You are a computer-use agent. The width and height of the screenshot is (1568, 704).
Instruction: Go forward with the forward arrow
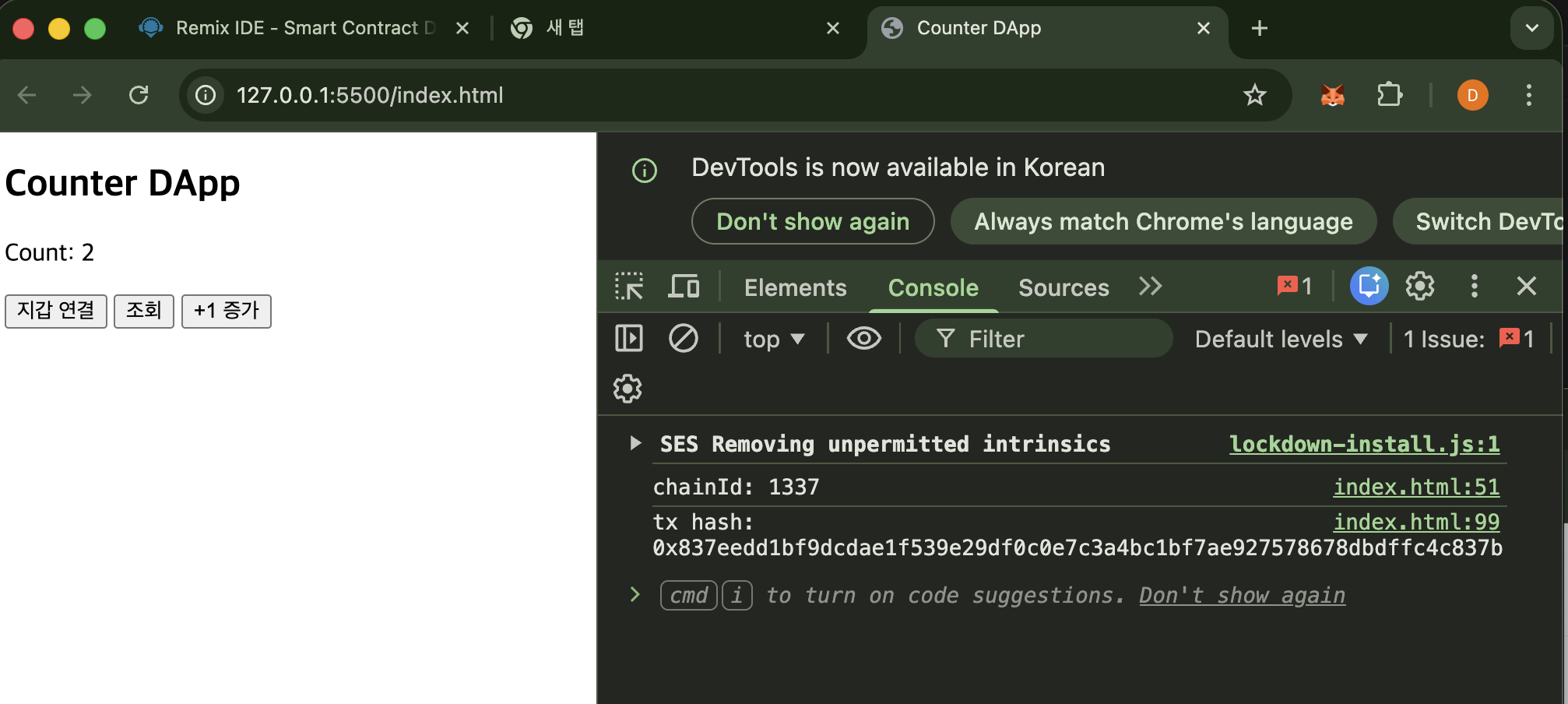coord(83,95)
